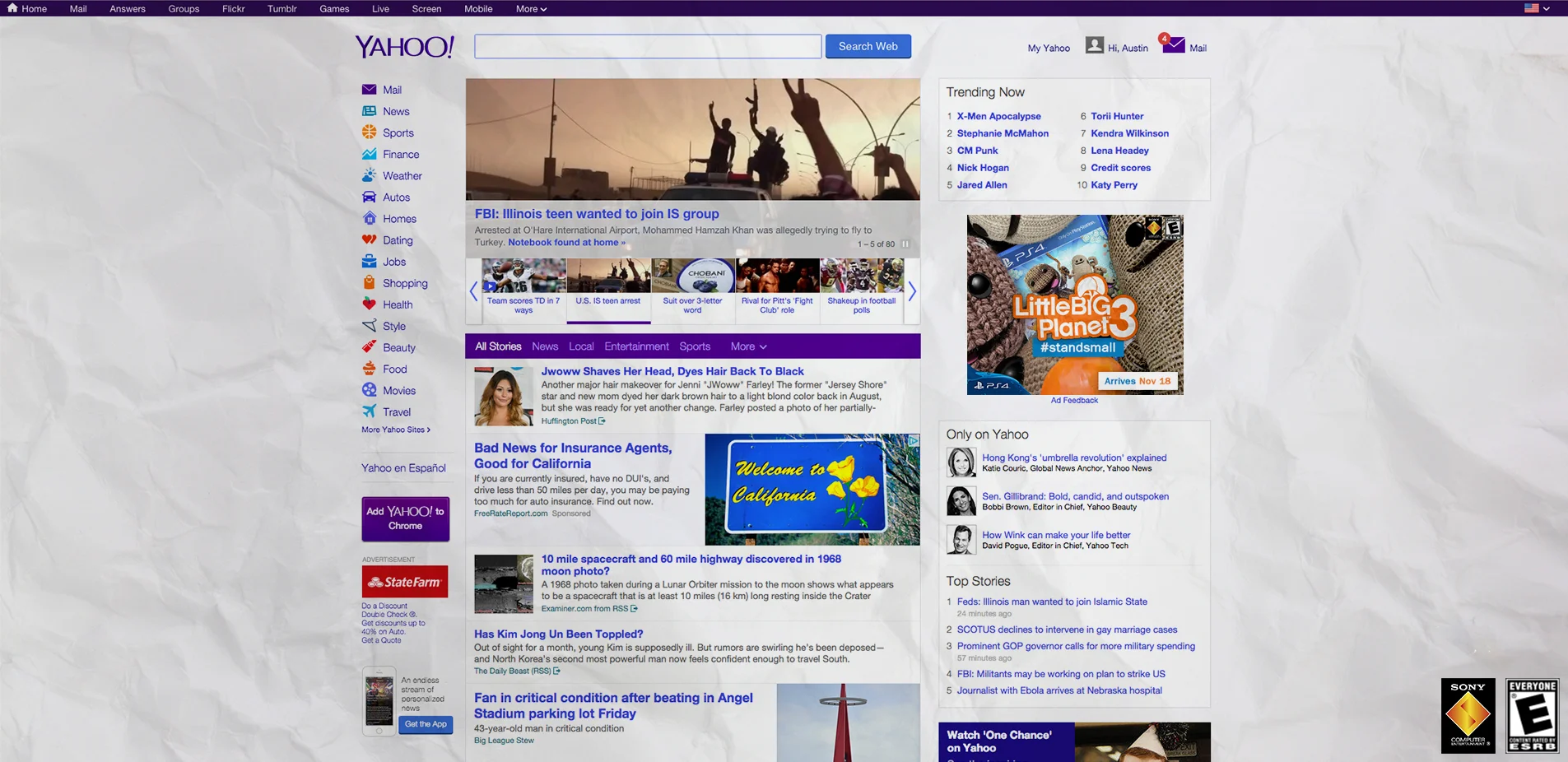Click the Weather cloud icon
1568x762 pixels.
coord(369,175)
